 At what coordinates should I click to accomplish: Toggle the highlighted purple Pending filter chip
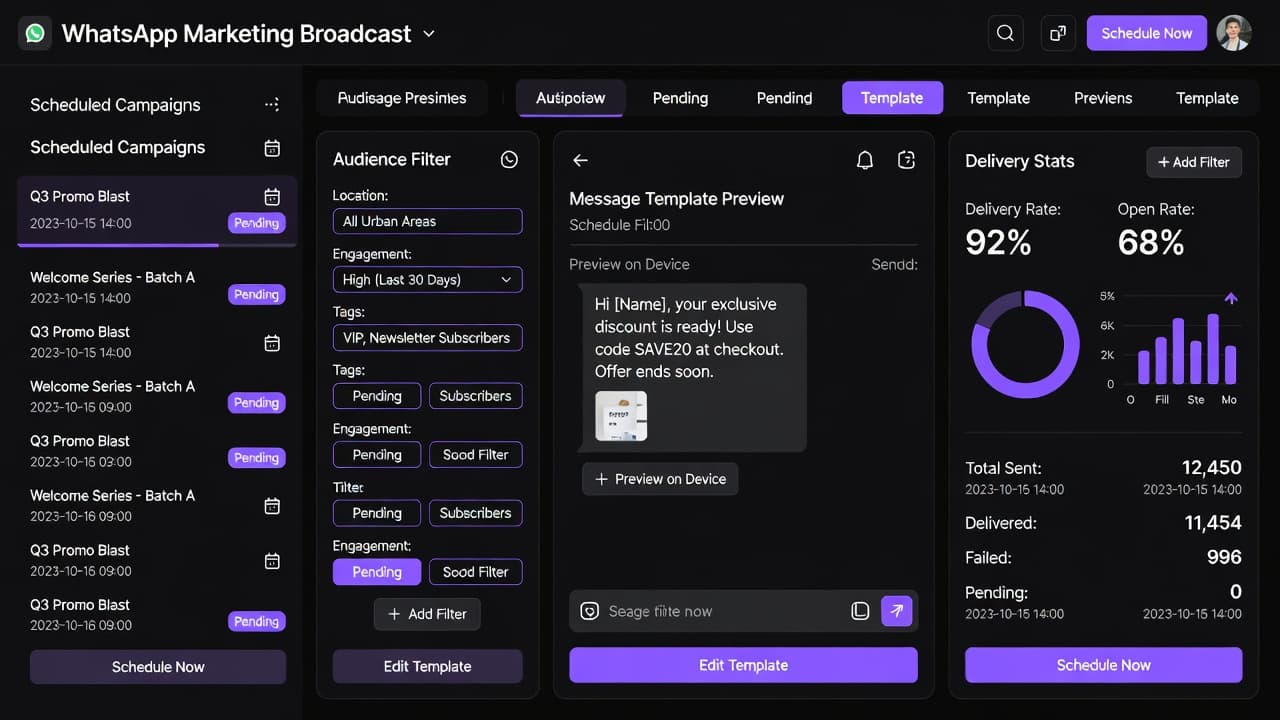(377, 572)
